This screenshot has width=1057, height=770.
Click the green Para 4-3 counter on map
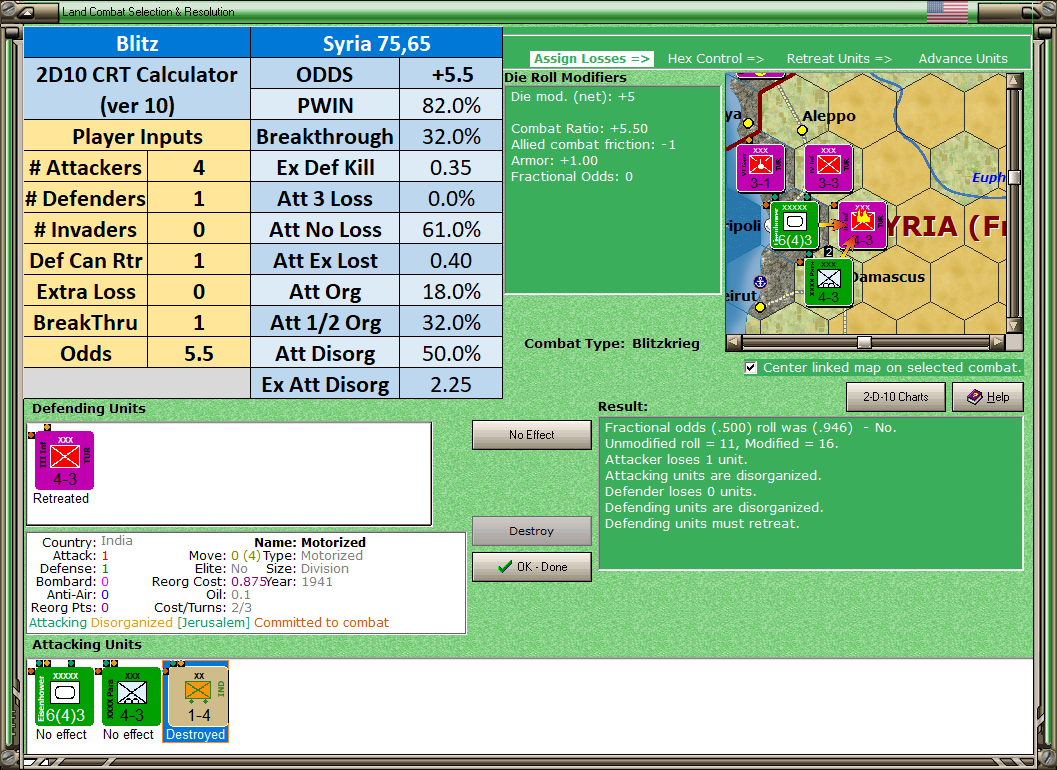[828, 283]
